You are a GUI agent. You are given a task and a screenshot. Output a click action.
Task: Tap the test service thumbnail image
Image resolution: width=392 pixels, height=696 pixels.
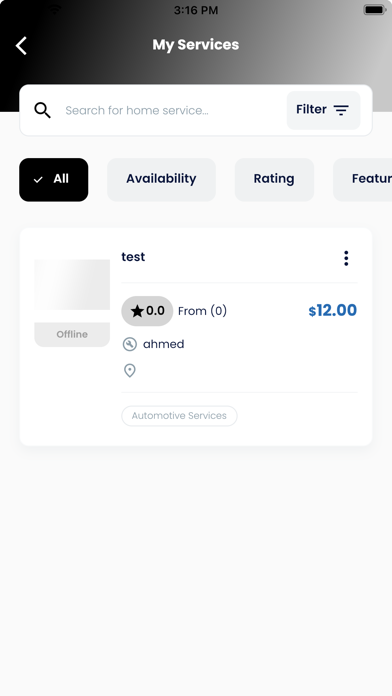pos(72,285)
